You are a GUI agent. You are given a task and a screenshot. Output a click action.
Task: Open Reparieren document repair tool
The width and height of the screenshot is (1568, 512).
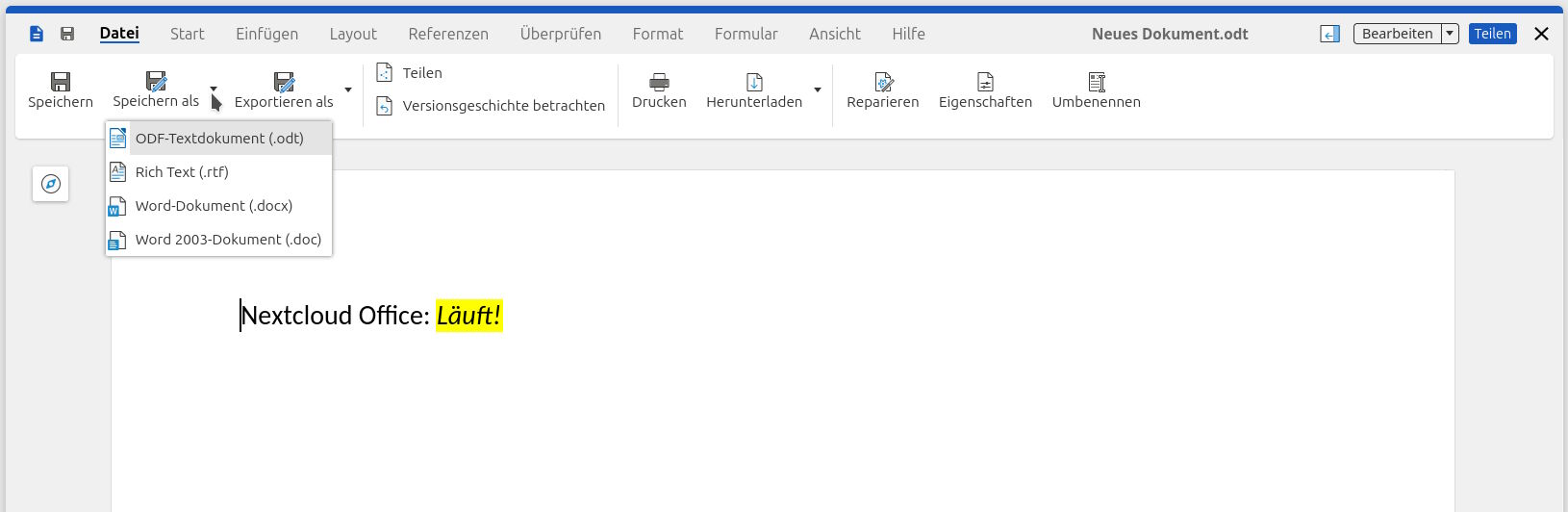(882, 90)
